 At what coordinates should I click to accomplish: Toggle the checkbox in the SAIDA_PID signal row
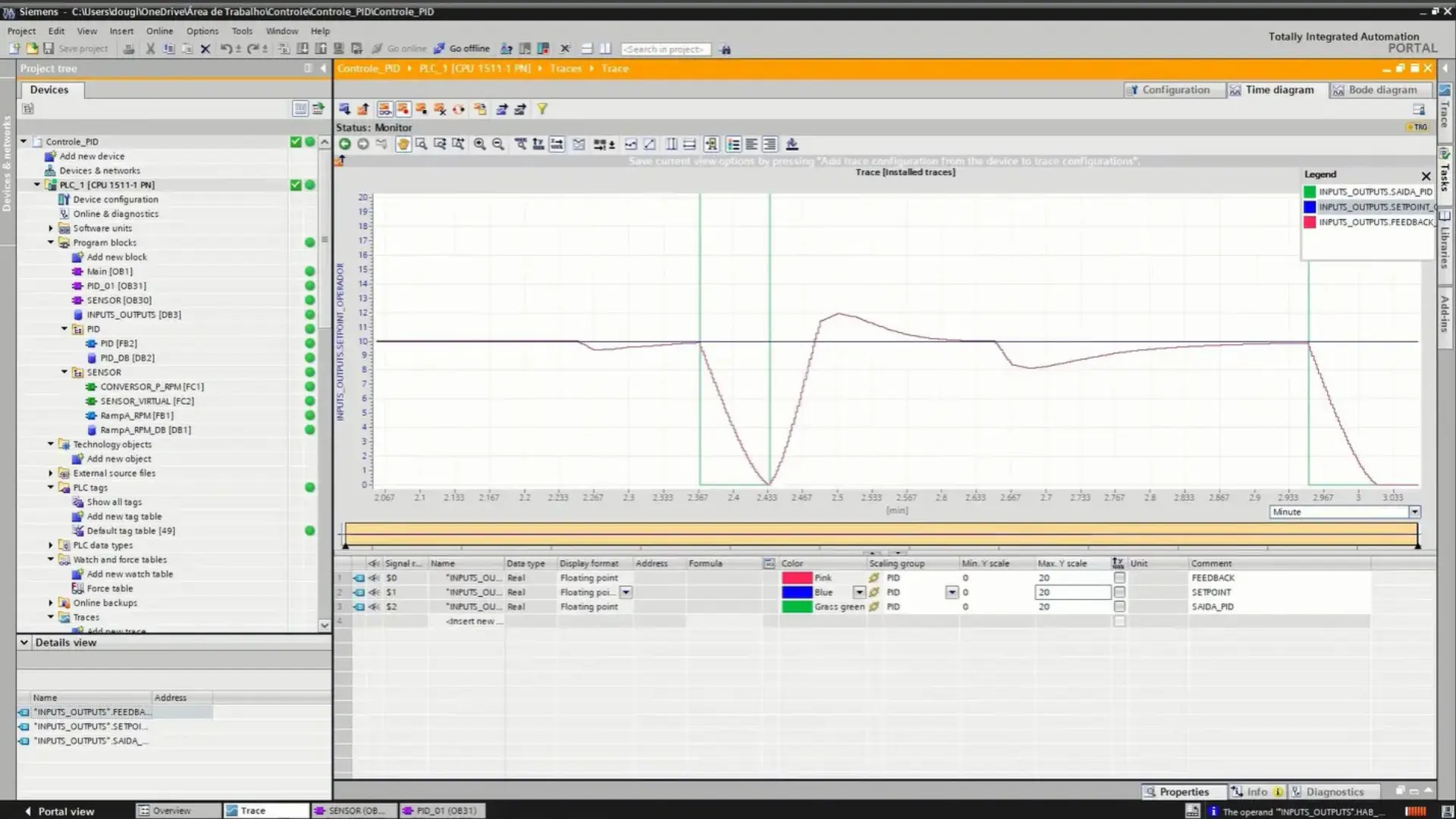pyautogui.click(x=1119, y=607)
